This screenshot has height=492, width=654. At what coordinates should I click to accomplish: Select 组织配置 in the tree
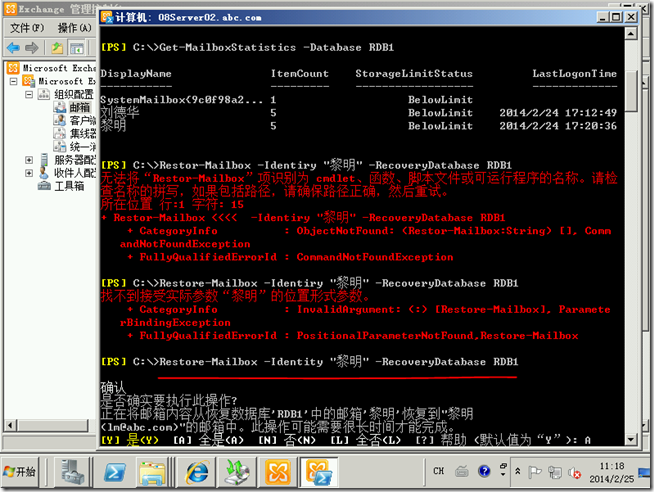74,94
